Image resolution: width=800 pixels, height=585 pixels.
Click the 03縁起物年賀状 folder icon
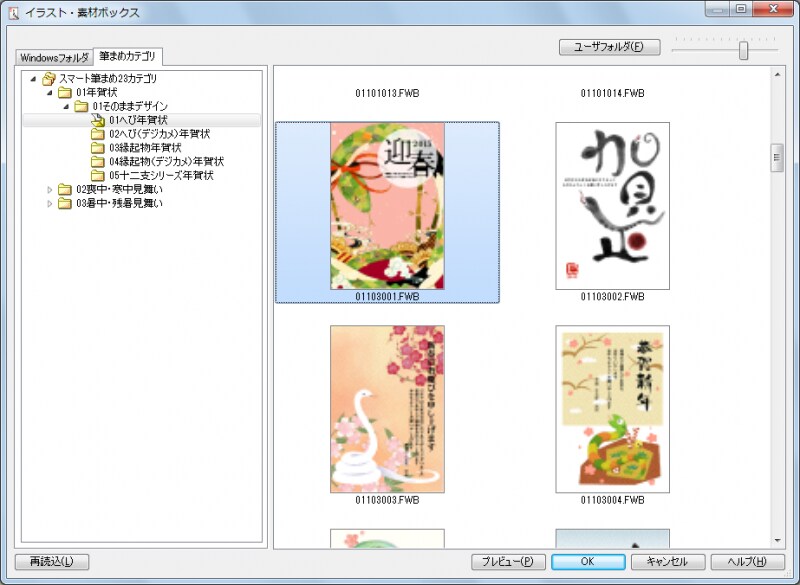pos(97,148)
